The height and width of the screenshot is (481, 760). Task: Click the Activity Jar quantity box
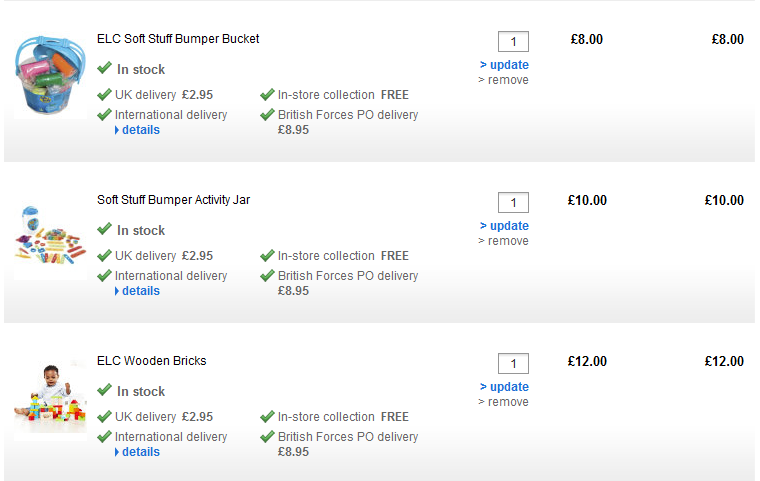[513, 203]
